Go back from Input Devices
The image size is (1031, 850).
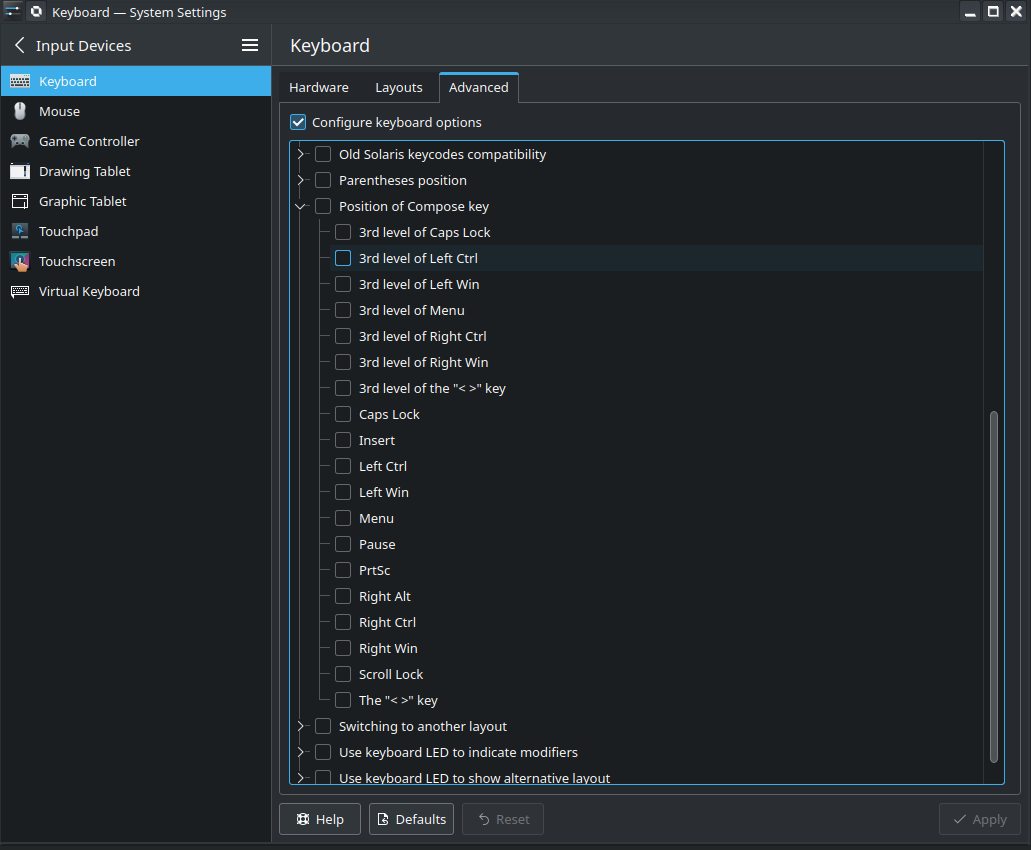[20, 45]
